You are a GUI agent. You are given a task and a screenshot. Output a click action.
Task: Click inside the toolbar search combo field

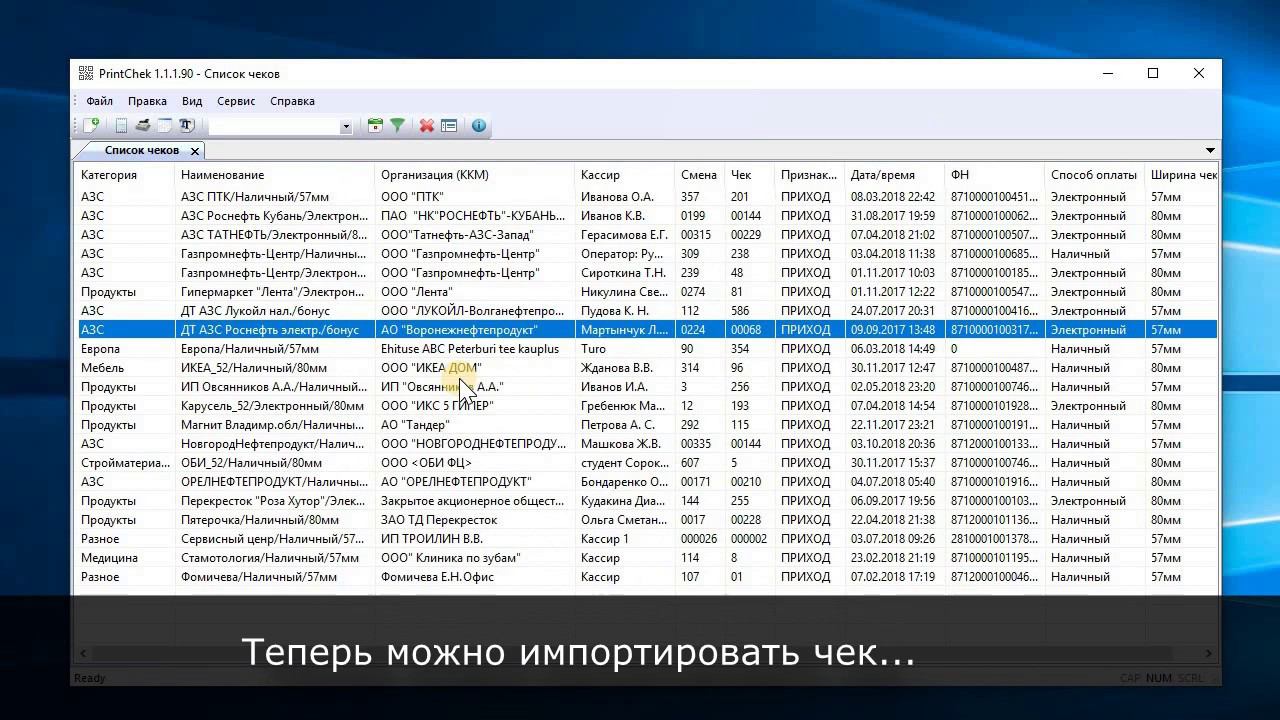coord(273,126)
